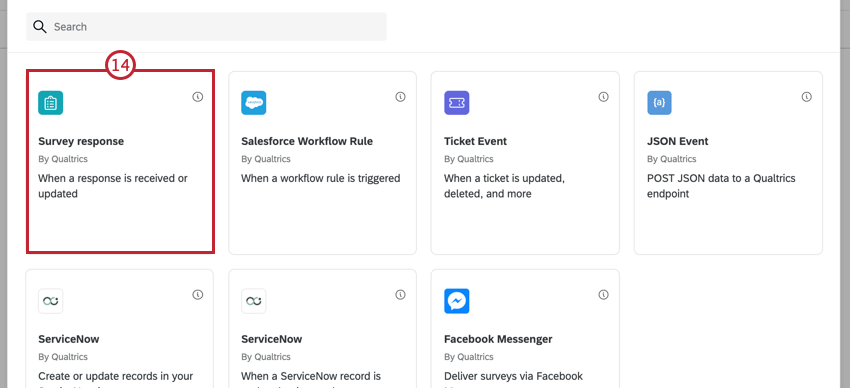Click the JSON Event braces icon
Screen dimensions: 850x388
pos(659,102)
